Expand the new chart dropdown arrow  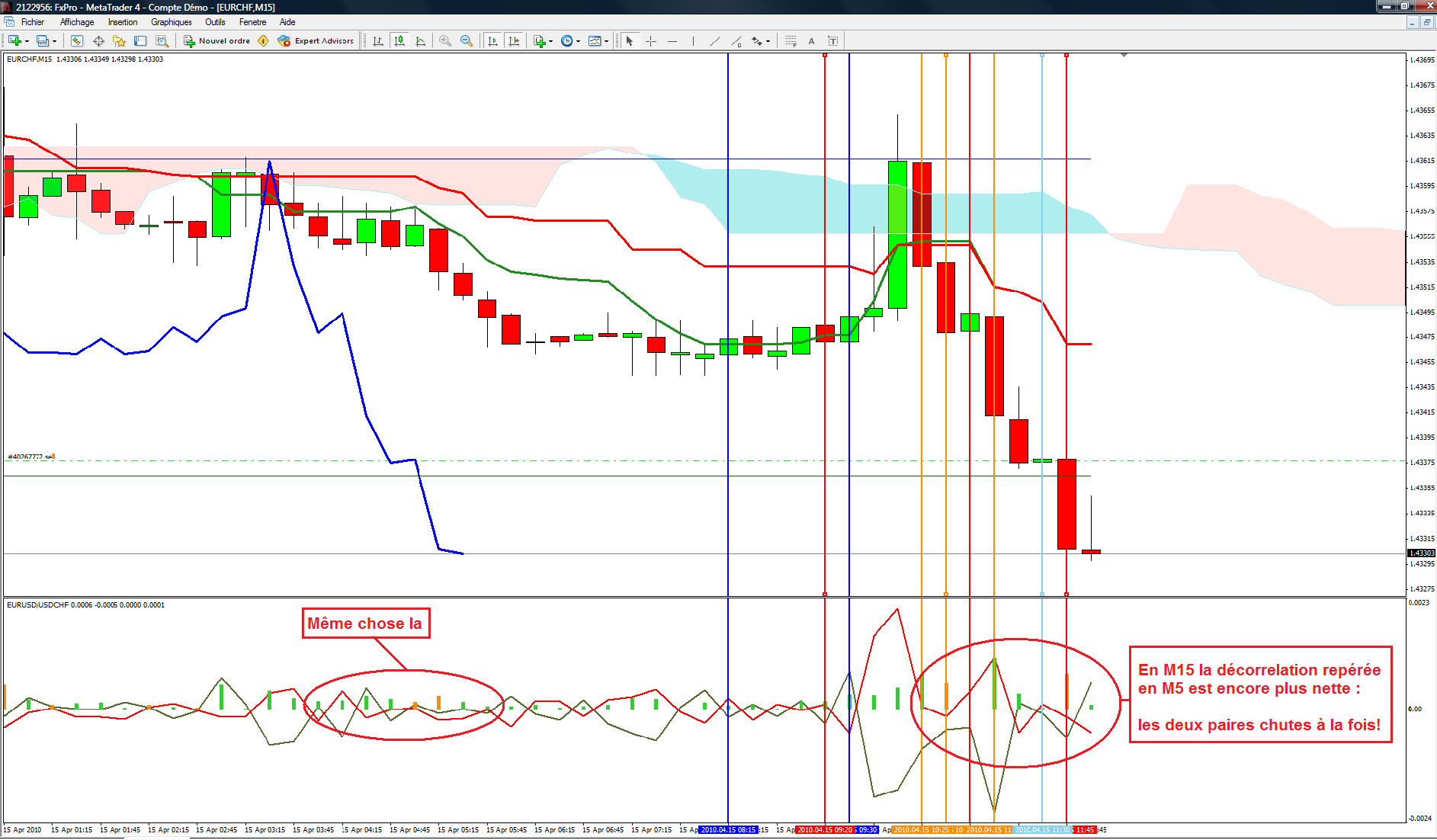coord(27,41)
